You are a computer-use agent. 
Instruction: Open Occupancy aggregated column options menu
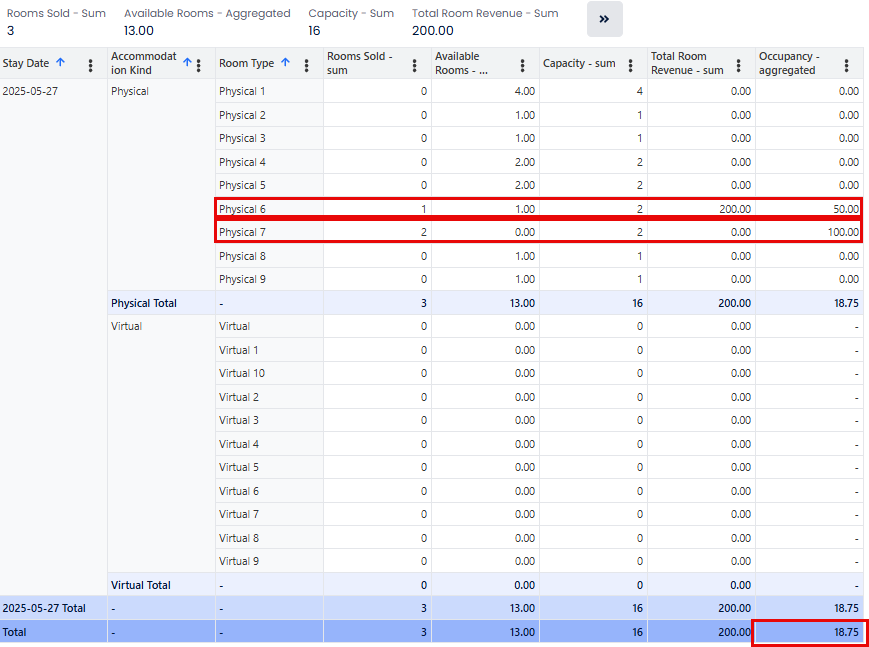[x=847, y=65]
